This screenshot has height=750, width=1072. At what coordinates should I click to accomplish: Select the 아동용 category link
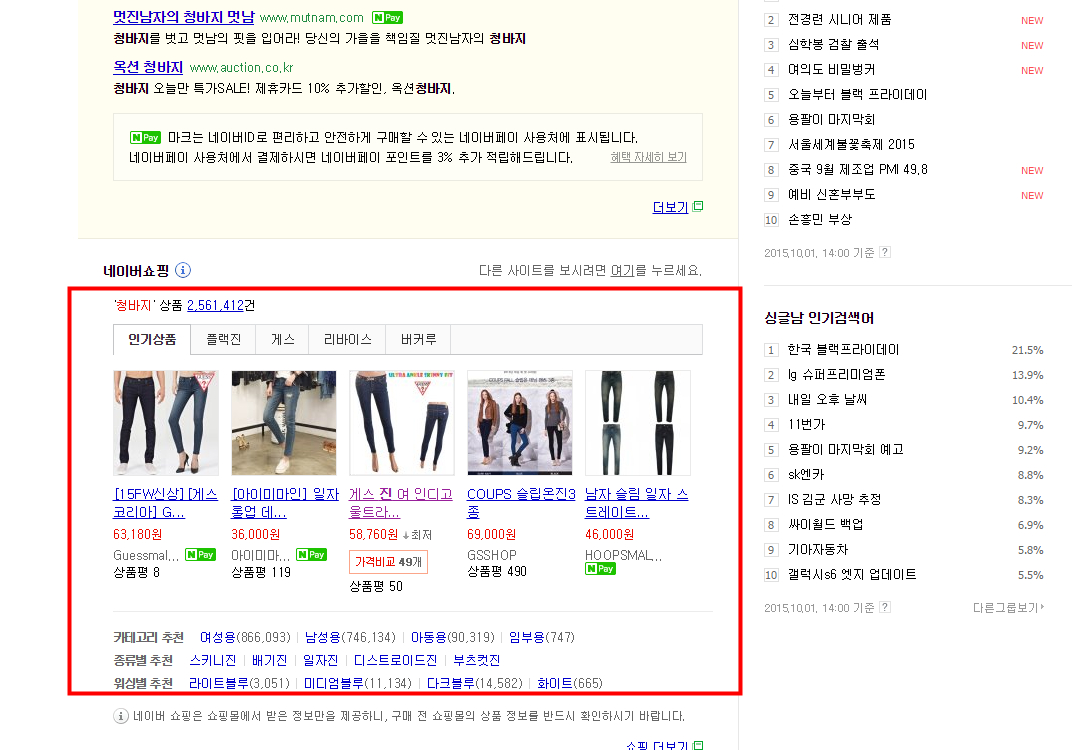point(429,637)
